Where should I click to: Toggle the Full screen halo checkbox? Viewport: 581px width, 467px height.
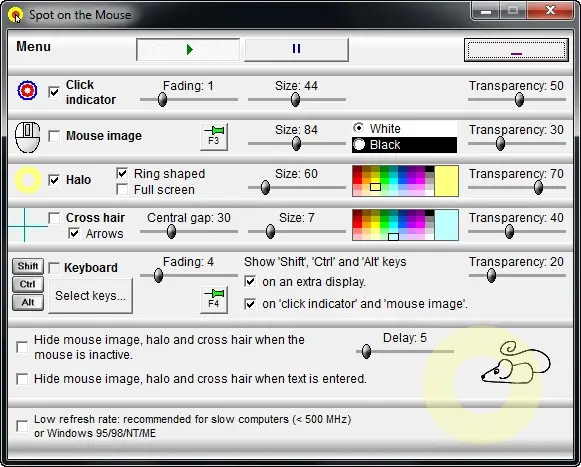tap(122, 189)
